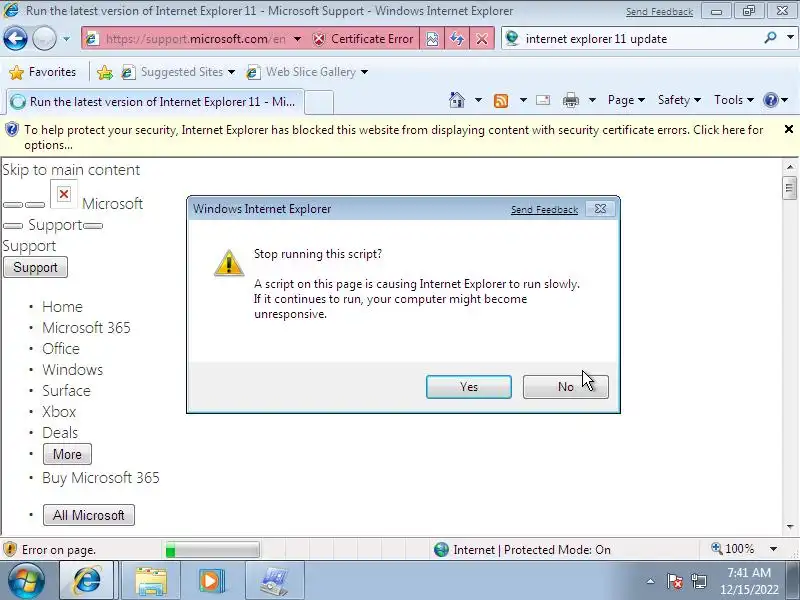This screenshot has width=800, height=600.
Task: Open the Microsoft 365 navigation link
Action: point(86,328)
